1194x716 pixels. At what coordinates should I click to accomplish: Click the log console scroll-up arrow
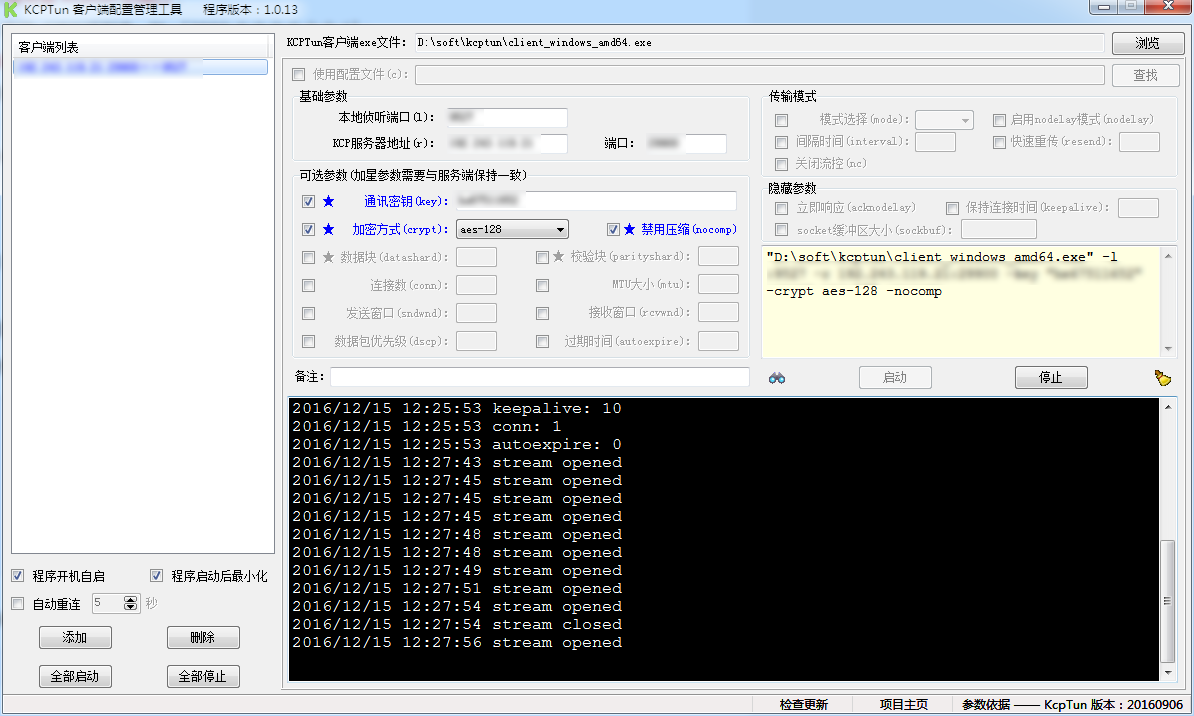pos(1168,407)
